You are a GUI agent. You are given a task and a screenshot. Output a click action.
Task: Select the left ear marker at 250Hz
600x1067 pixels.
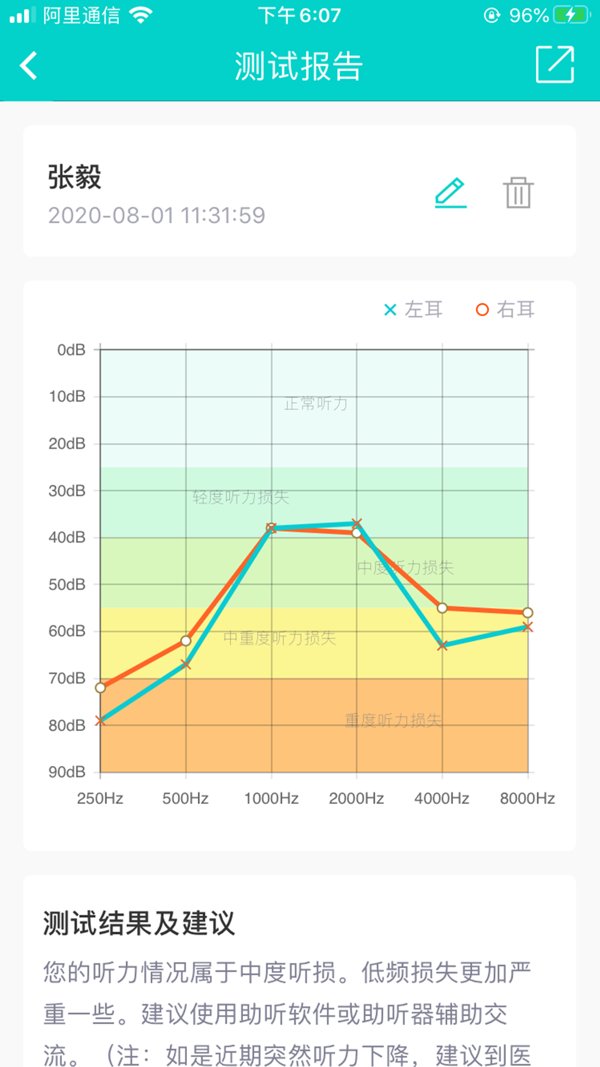(101, 721)
